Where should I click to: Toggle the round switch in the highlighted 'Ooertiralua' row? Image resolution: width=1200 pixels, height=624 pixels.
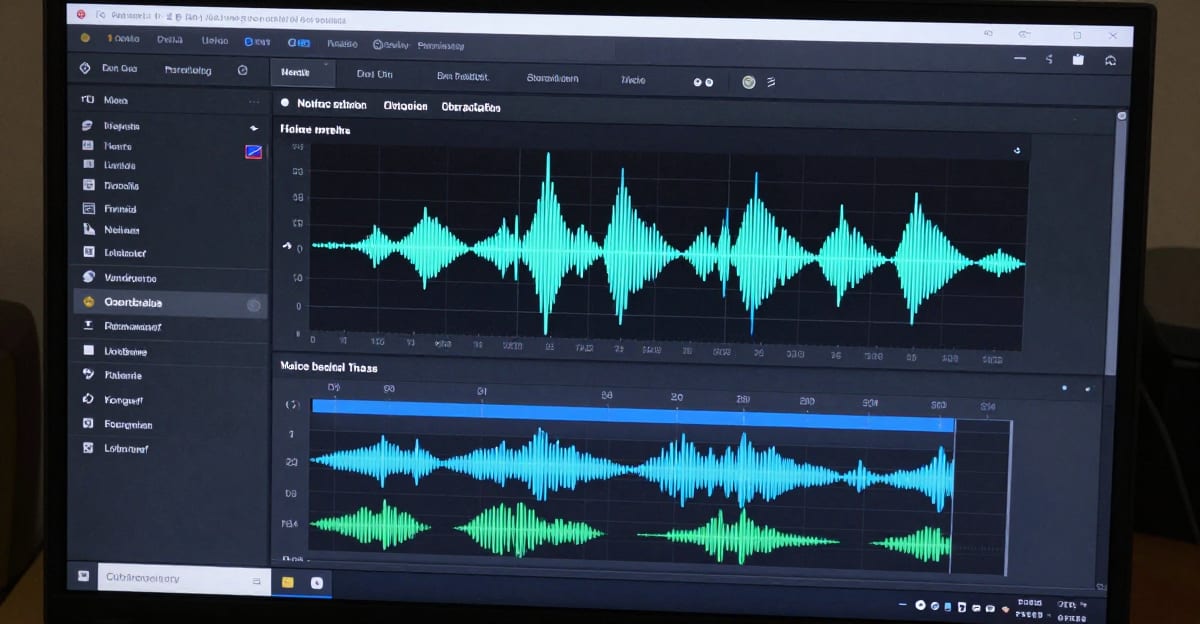pyautogui.click(x=253, y=305)
